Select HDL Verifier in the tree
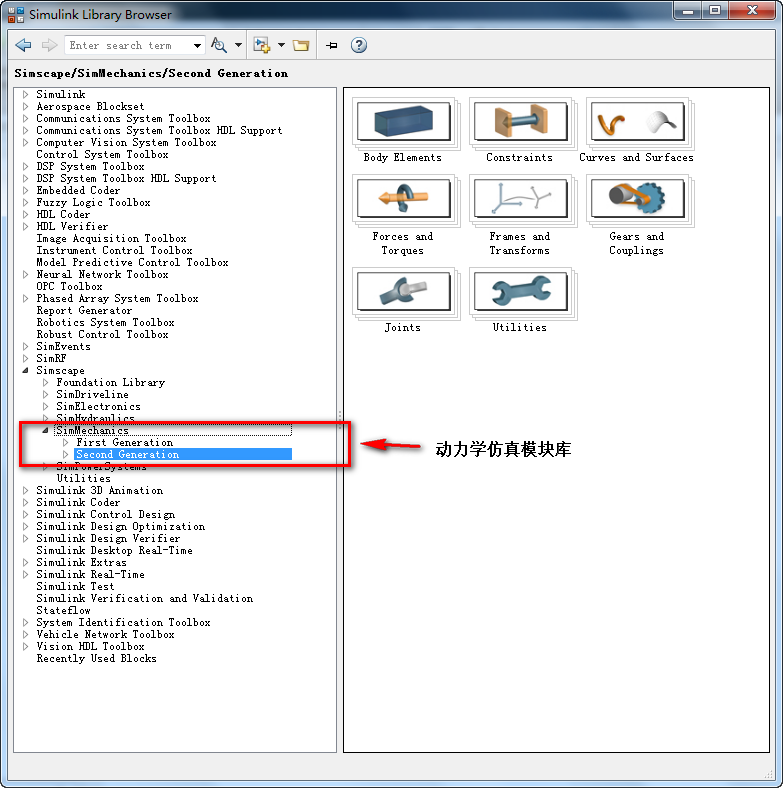The height and width of the screenshot is (788, 783). tap(72, 227)
